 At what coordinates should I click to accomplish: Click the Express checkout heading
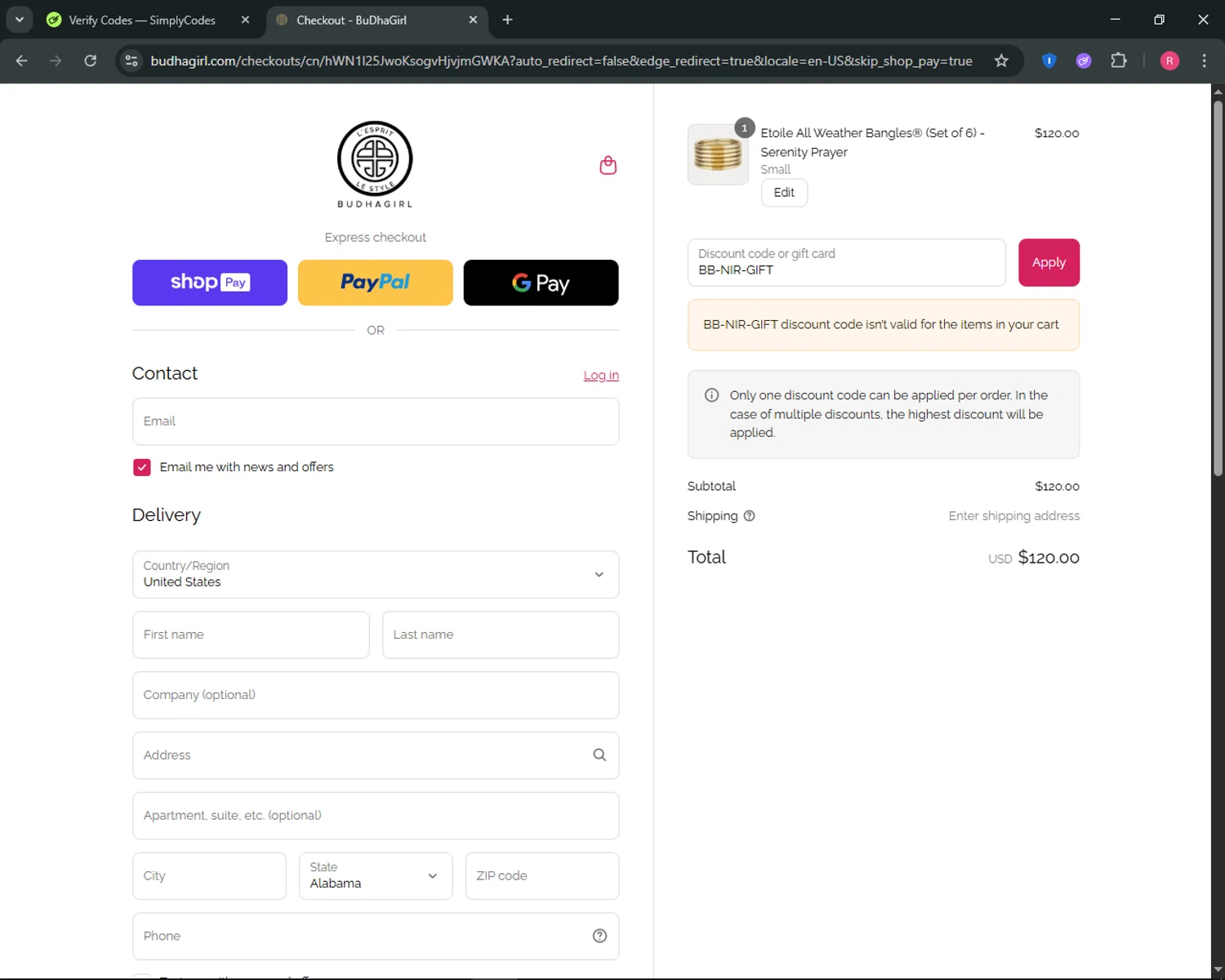tap(376, 238)
